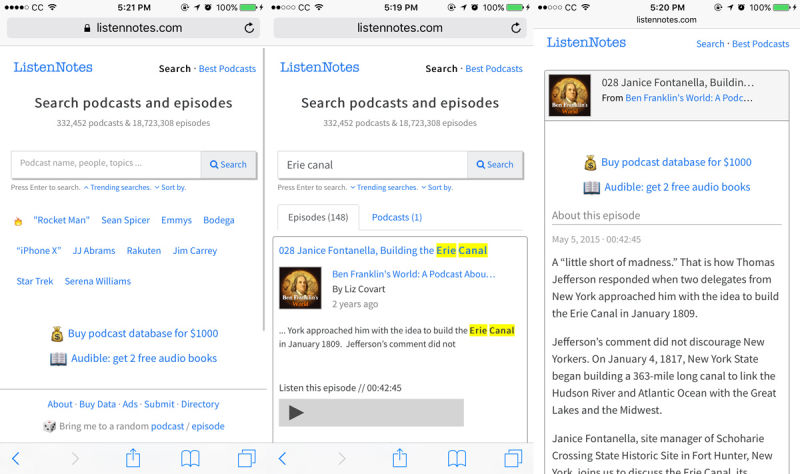This screenshot has height=474, width=800.
Task: Show open tabs in left screen toolbar
Action: (x=247, y=458)
